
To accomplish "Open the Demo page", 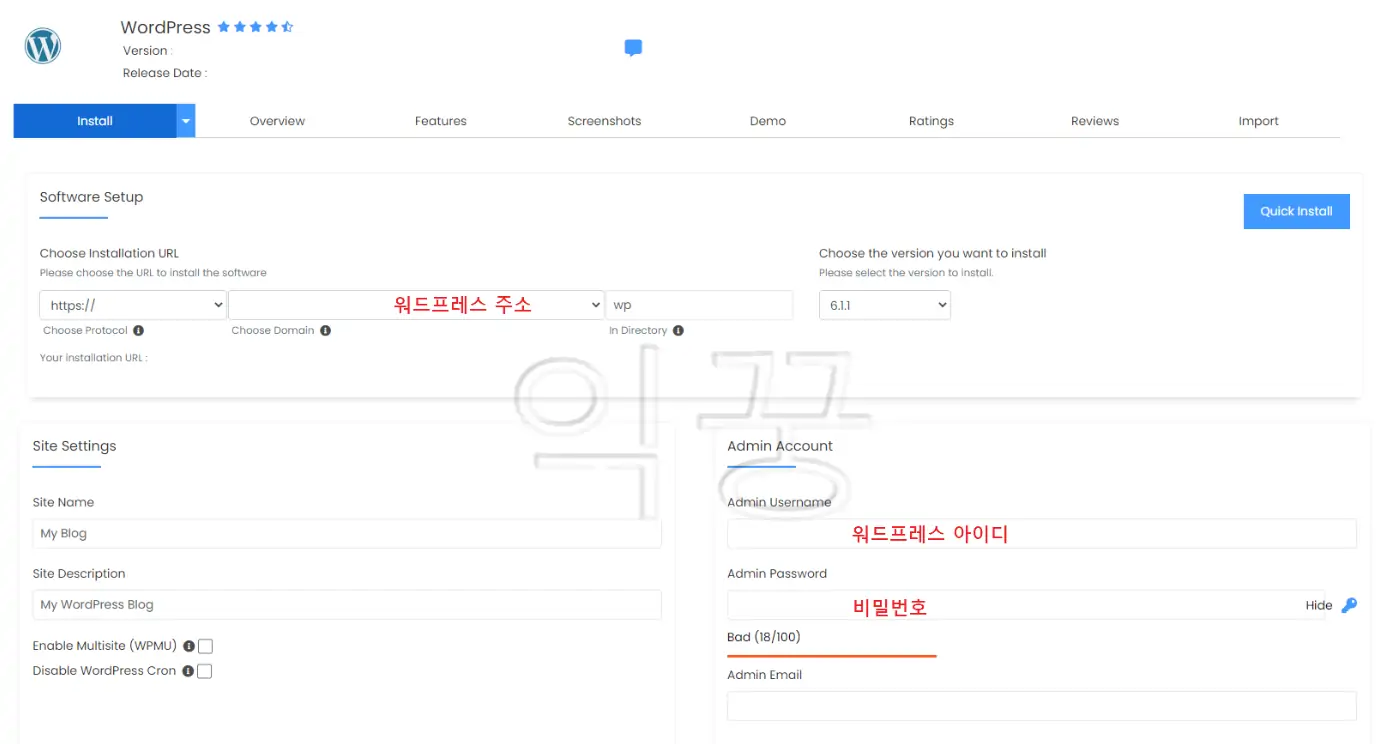I will tap(767, 120).
